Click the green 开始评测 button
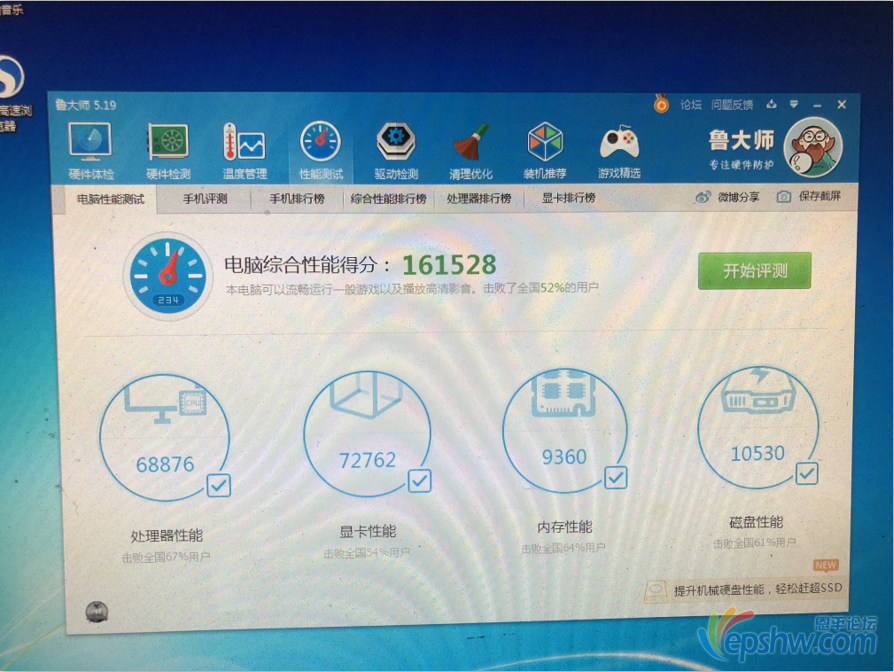The width and height of the screenshot is (894, 672). [x=754, y=271]
